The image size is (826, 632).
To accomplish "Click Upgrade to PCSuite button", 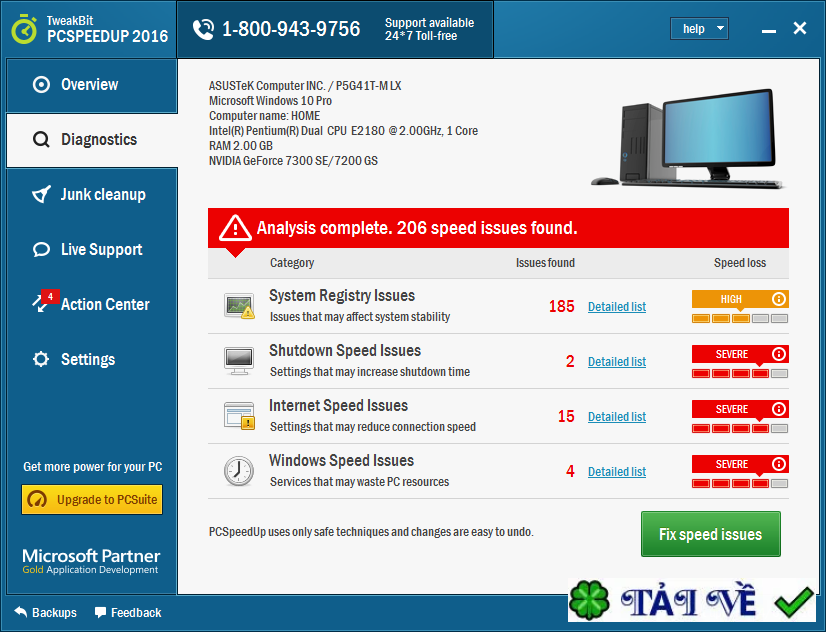I will 92,499.
